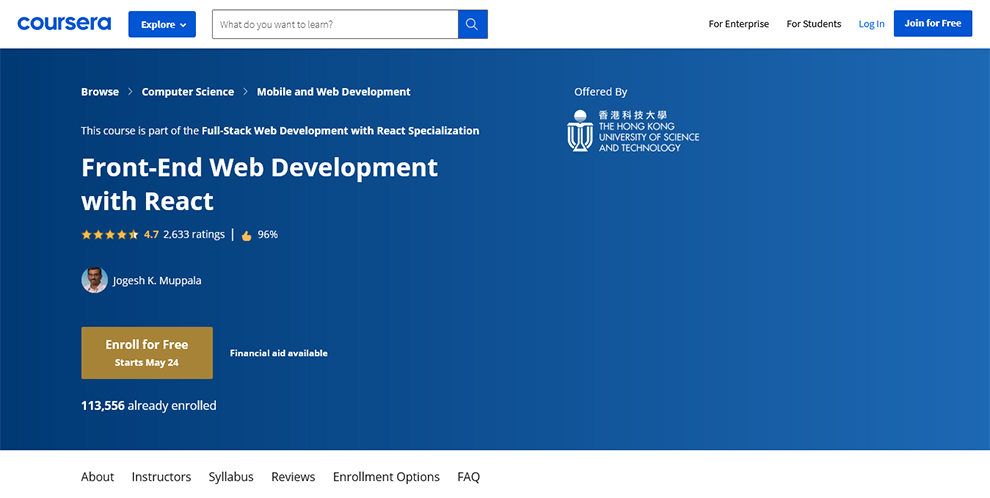This screenshot has width=990, height=498.
Task: Switch to the FAQ tab
Action: 468,477
